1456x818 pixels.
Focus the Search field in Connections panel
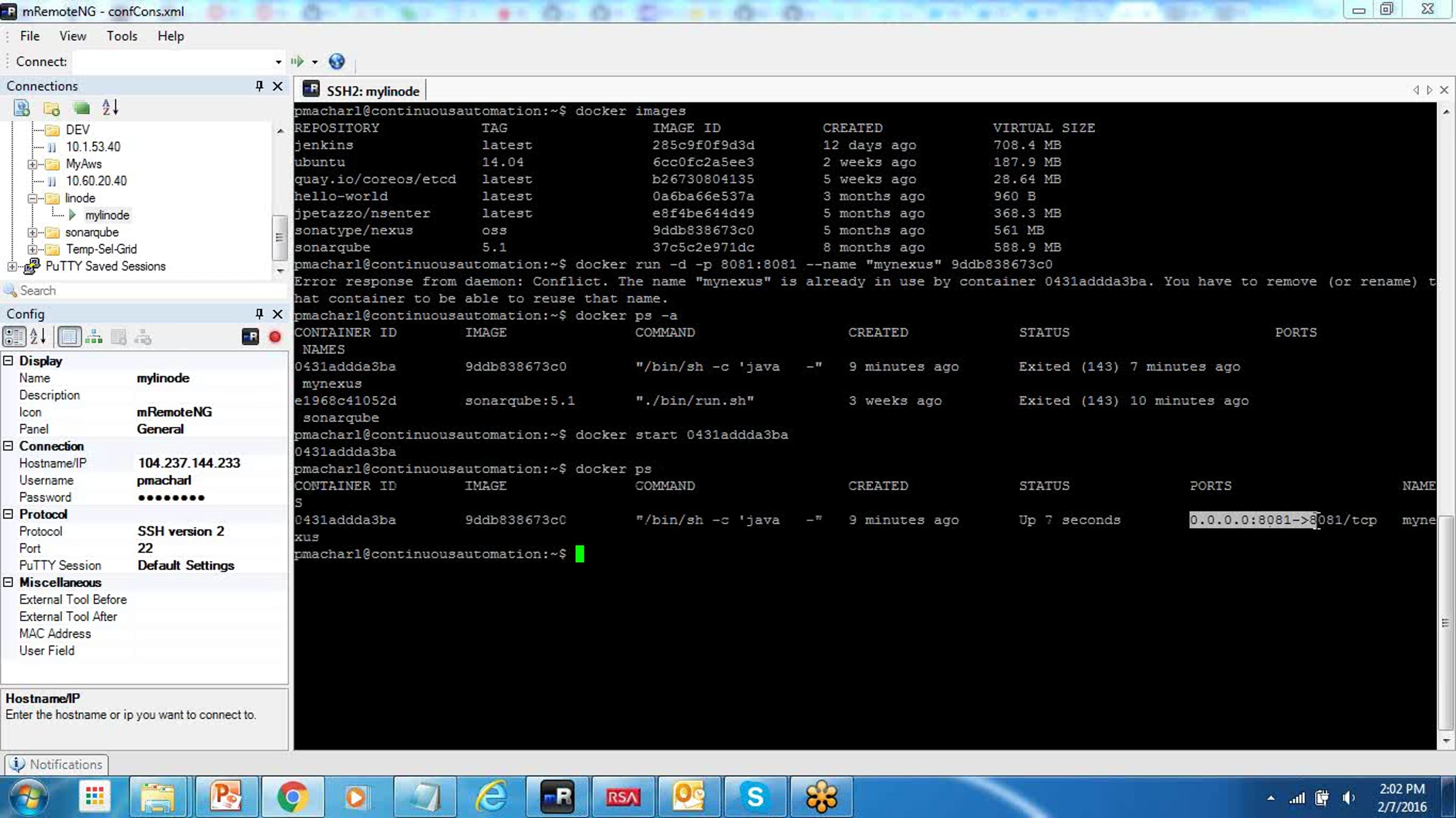pos(144,290)
